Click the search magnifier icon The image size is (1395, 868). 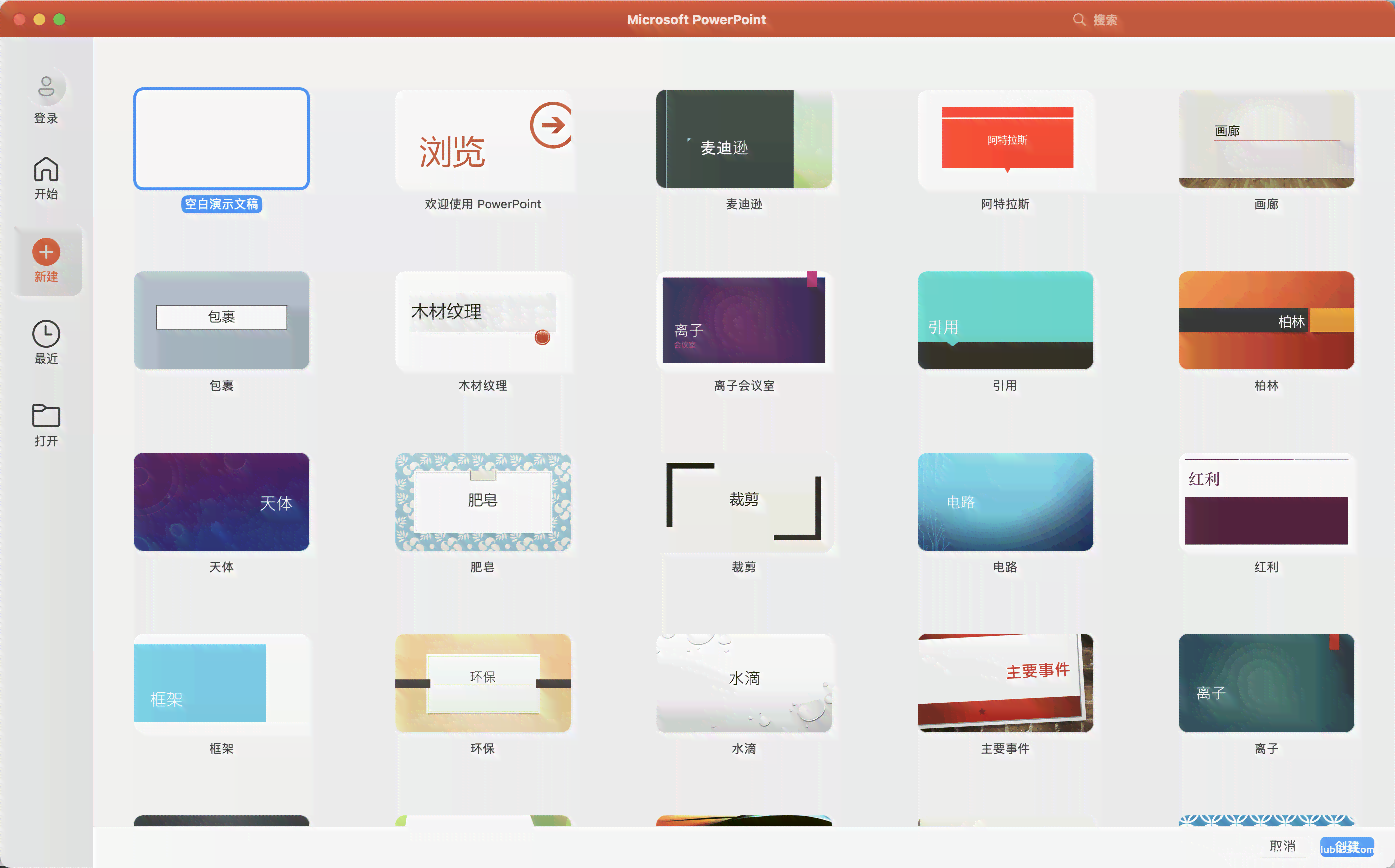pyautogui.click(x=1079, y=20)
